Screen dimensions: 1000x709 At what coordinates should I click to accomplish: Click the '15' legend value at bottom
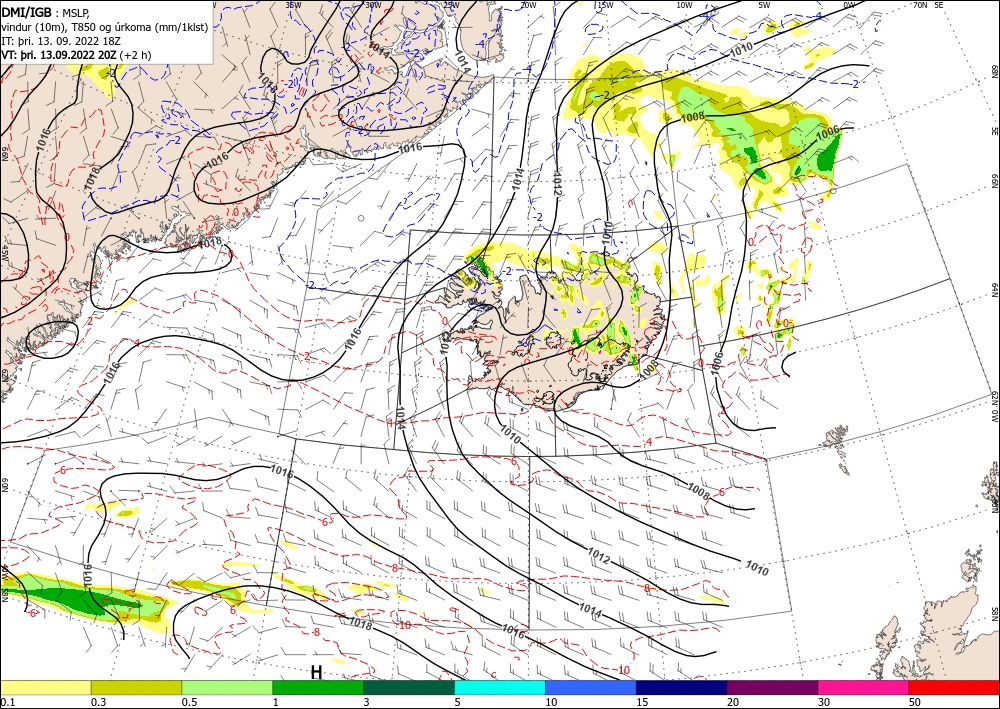click(642, 702)
